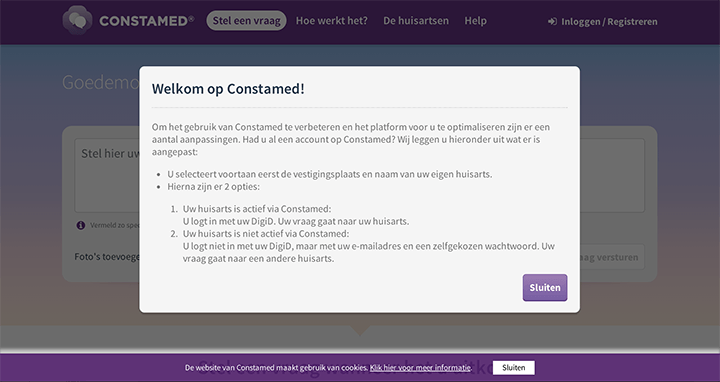Close the welcome dialog with purple Sluiten

(545, 288)
